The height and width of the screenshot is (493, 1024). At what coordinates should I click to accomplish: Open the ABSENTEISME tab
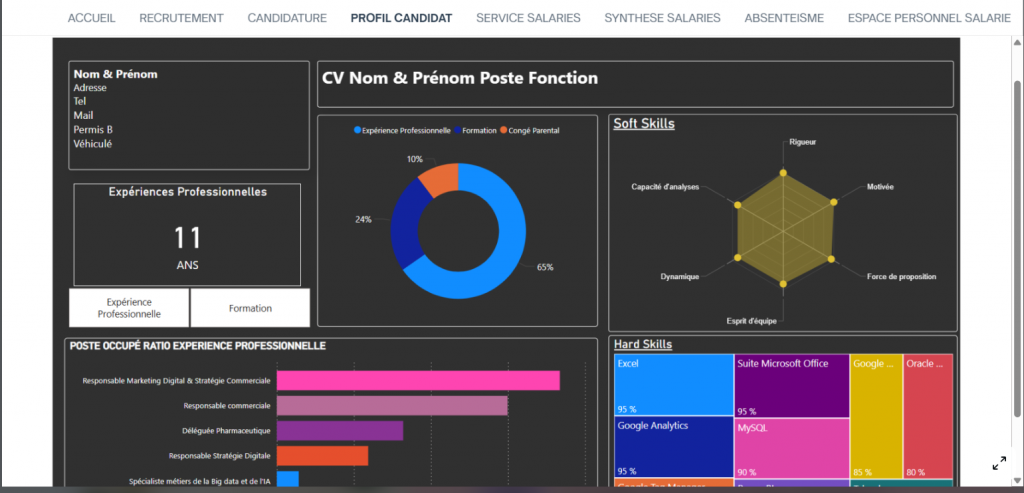pyautogui.click(x=784, y=18)
